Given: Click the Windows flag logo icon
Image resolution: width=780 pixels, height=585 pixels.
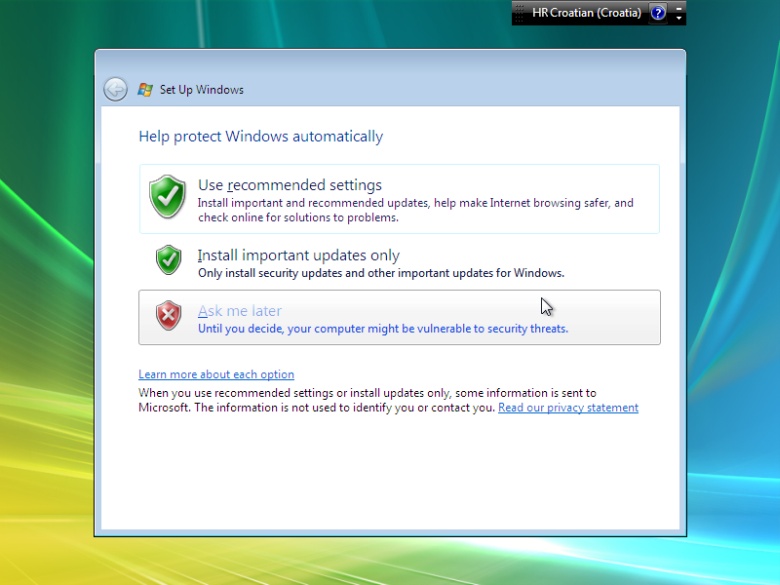Looking at the screenshot, I should pos(145,90).
